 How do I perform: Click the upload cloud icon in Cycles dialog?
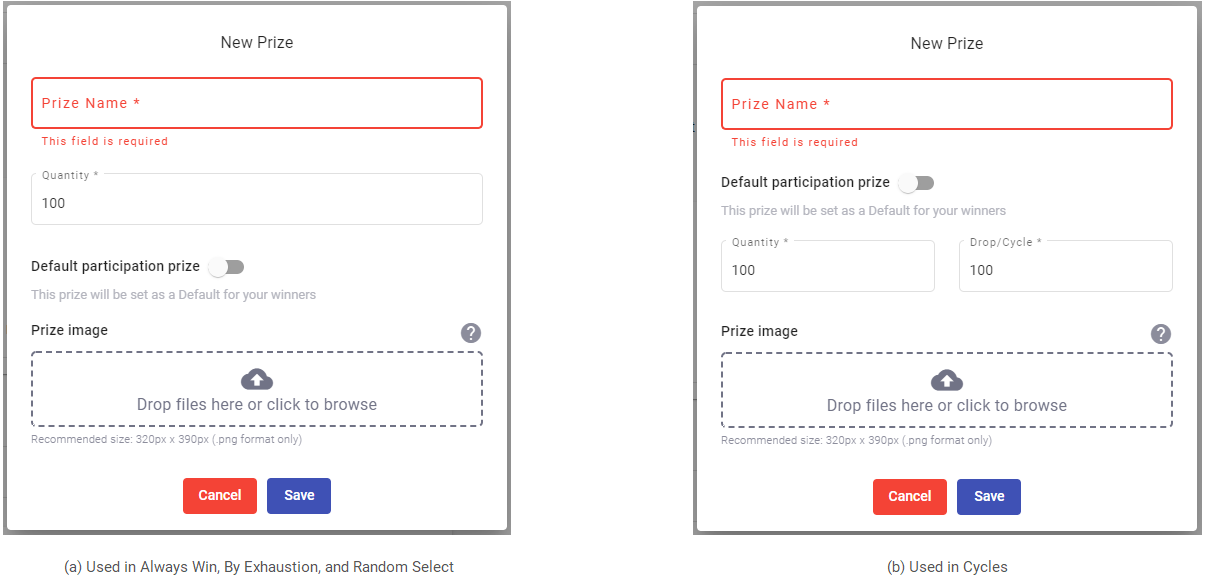946,378
